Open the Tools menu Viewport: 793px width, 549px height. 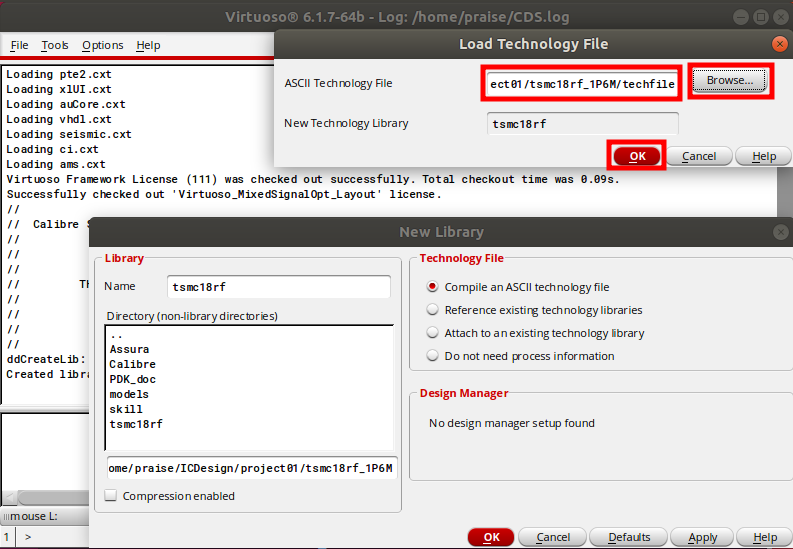pos(55,45)
